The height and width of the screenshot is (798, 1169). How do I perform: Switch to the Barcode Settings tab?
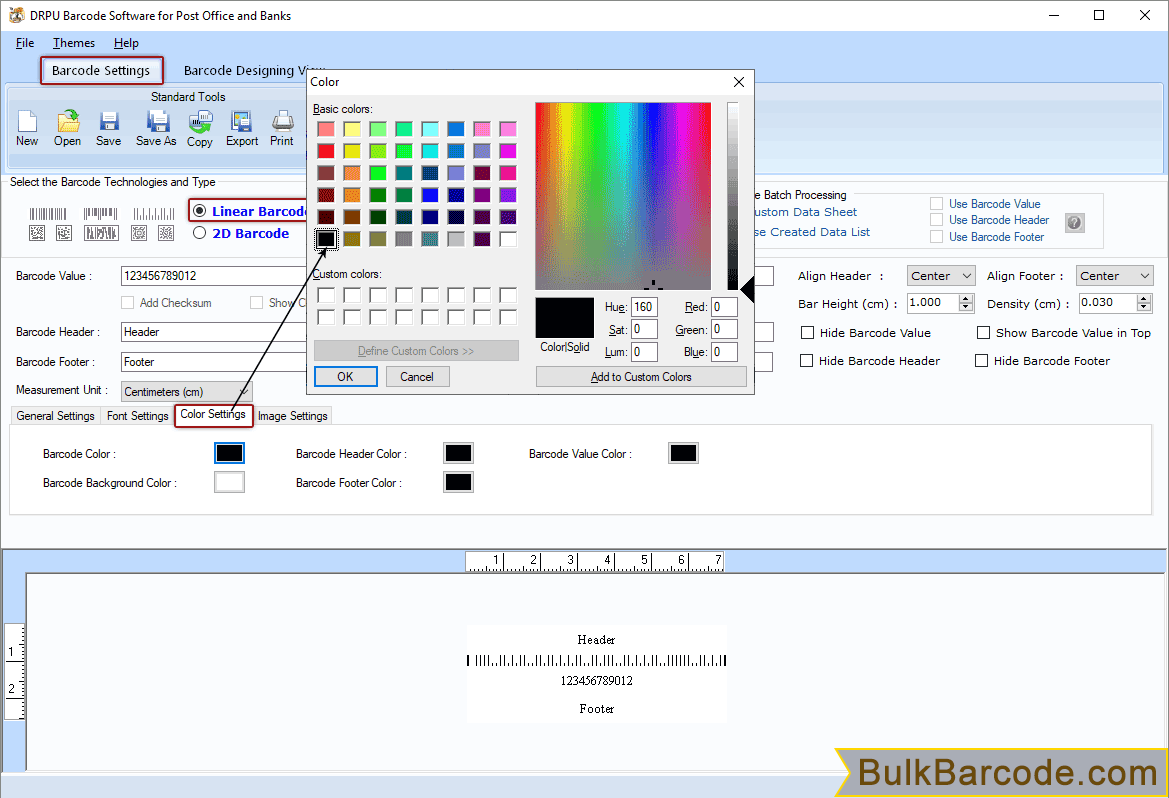[x=101, y=71]
